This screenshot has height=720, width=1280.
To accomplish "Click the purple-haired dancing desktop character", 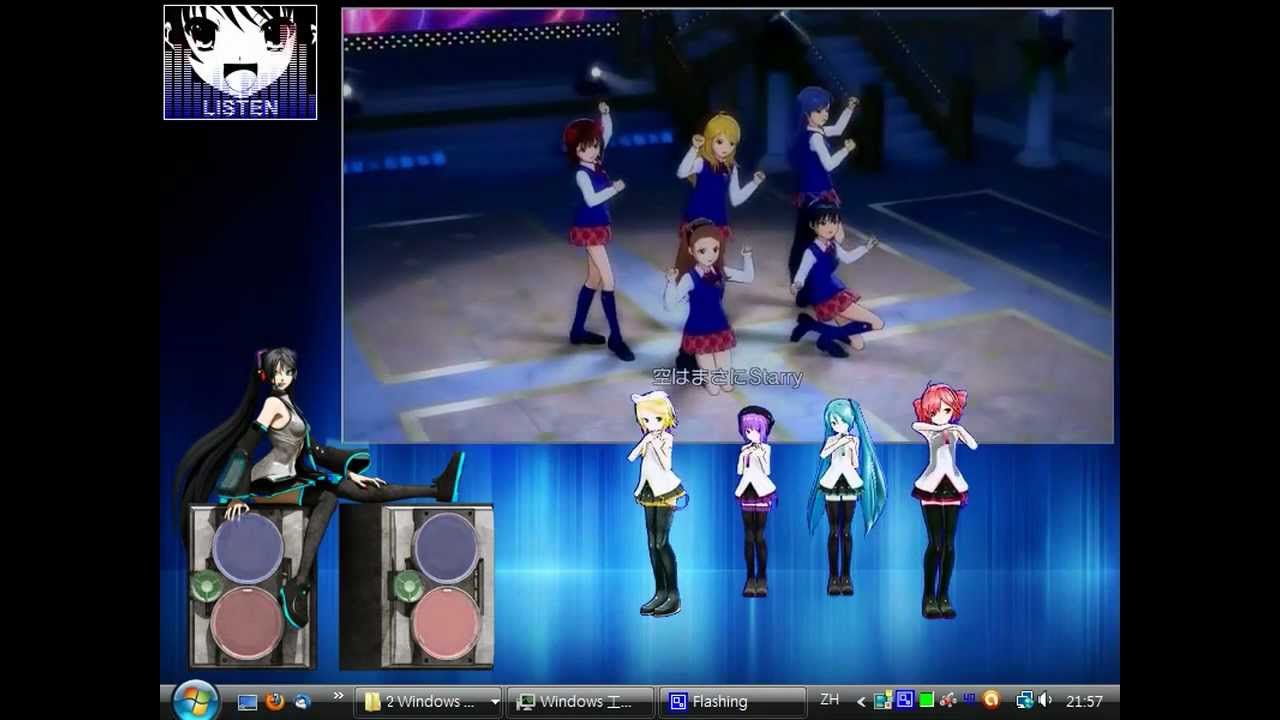I will [755, 502].
